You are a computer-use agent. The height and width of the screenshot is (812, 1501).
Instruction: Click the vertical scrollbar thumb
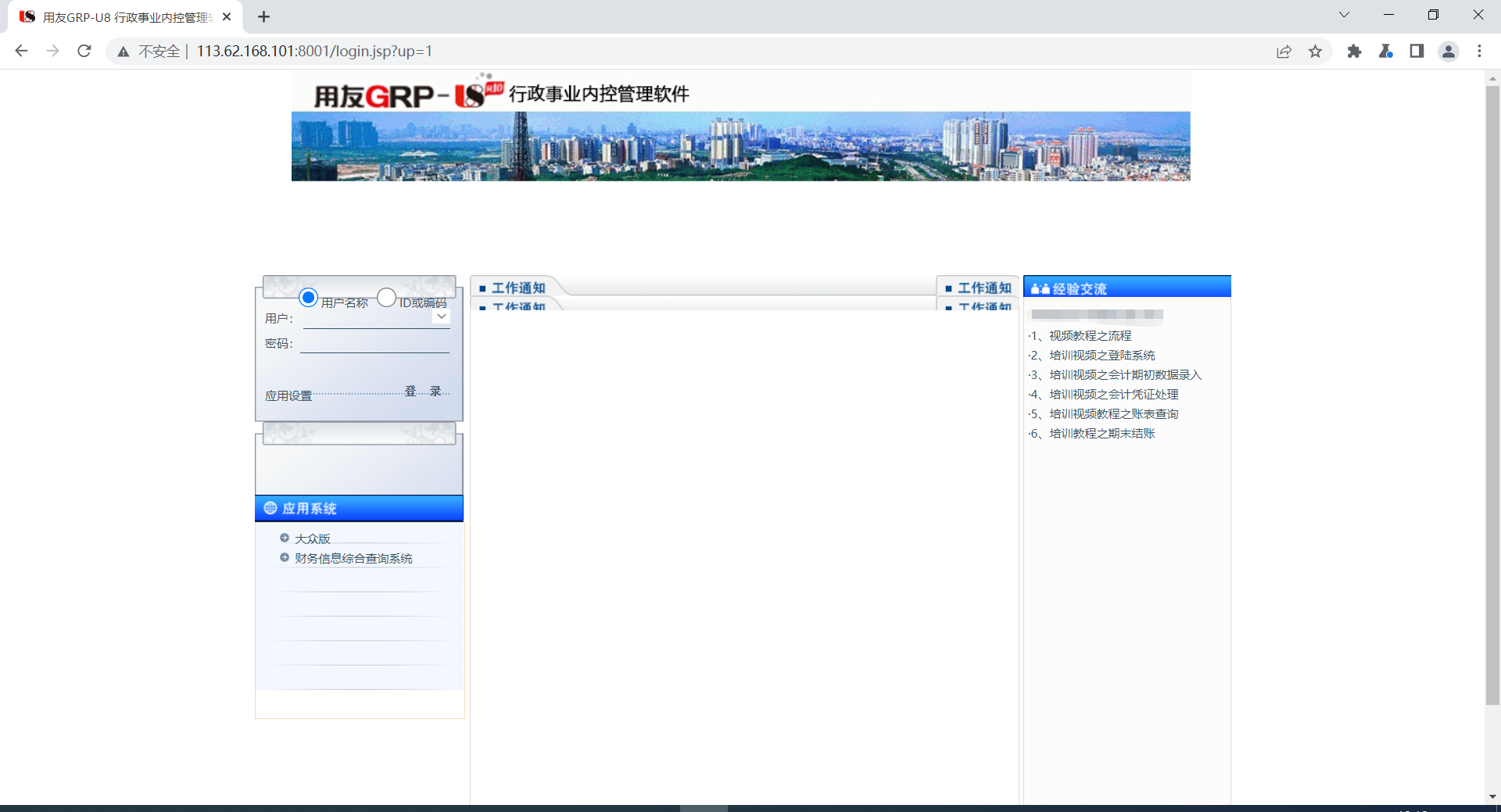coord(1492,395)
